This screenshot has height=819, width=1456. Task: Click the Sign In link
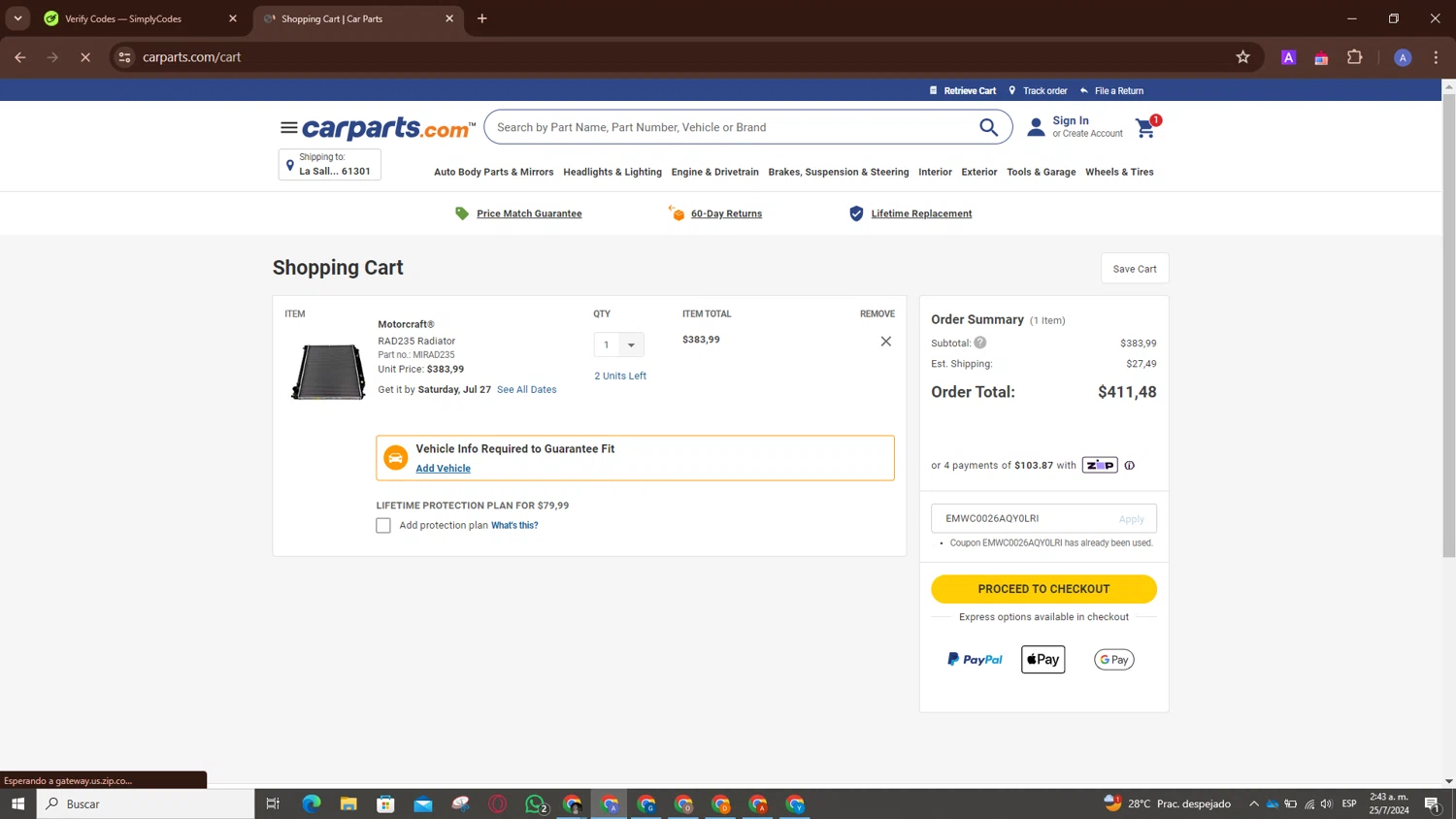1071,121
